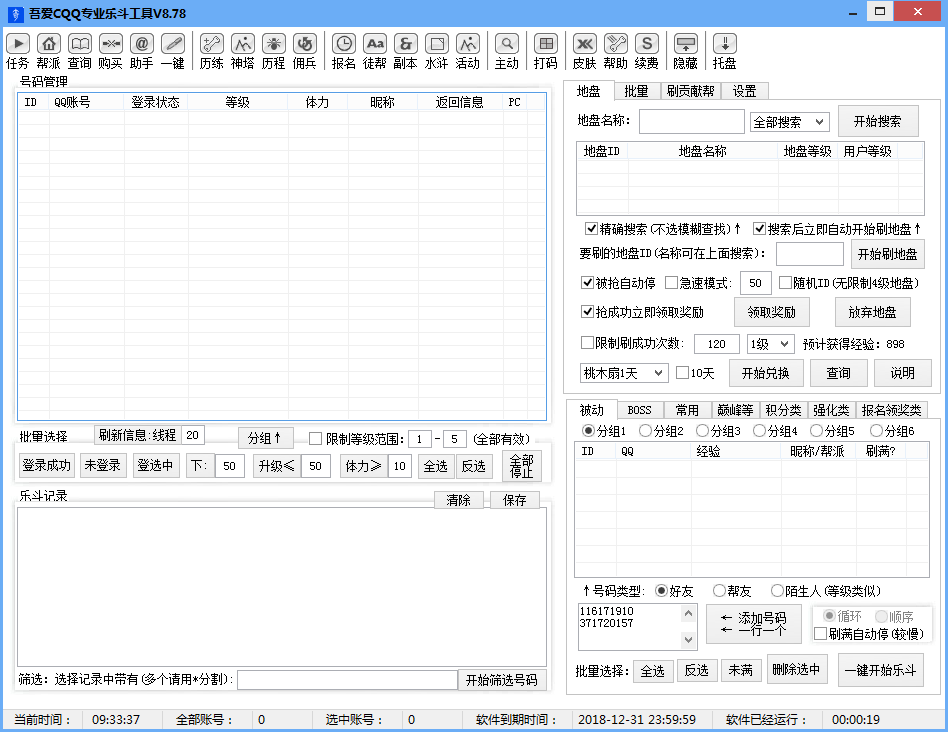Open the 帮助 wrench icon
Viewport: 948px width, 732px height.
tap(615, 51)
